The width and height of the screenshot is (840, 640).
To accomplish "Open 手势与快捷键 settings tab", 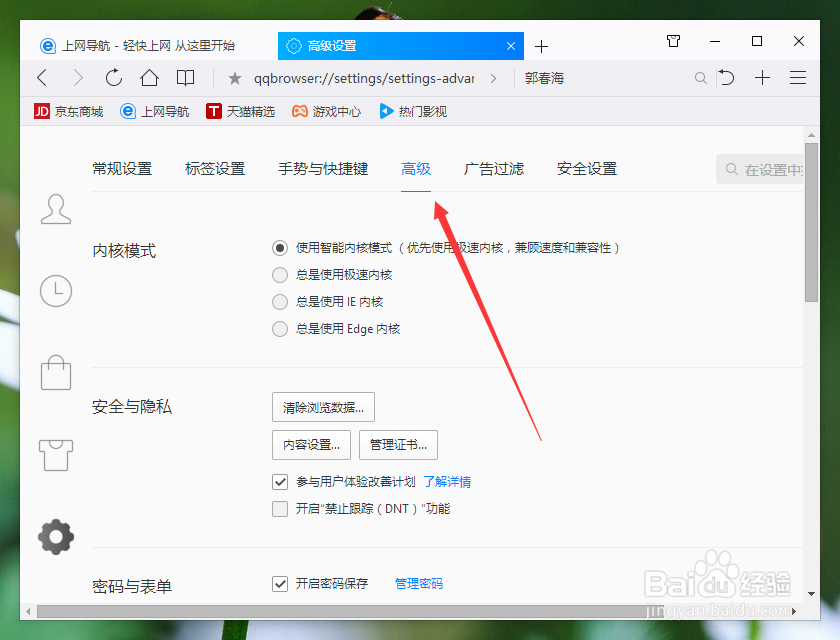I will (322, 169).
